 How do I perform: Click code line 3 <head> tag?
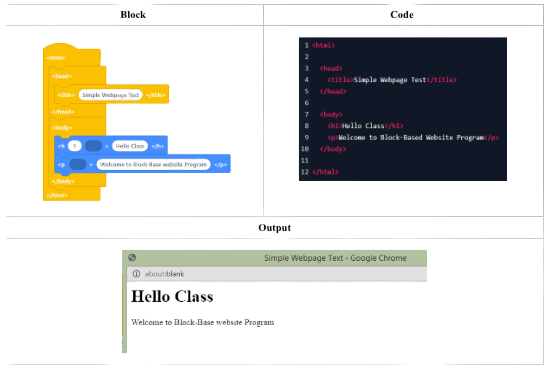(x=331, y=68)
